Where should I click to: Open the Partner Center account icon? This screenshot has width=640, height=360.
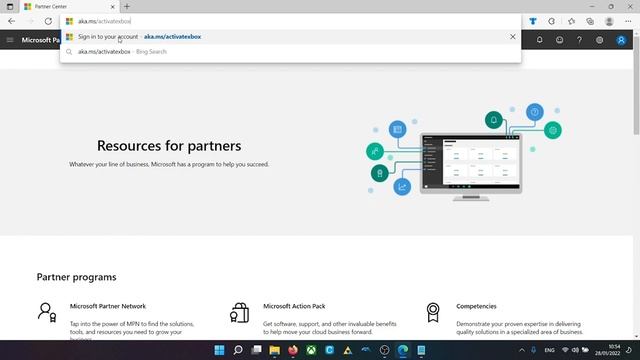(x=621, y=40)
